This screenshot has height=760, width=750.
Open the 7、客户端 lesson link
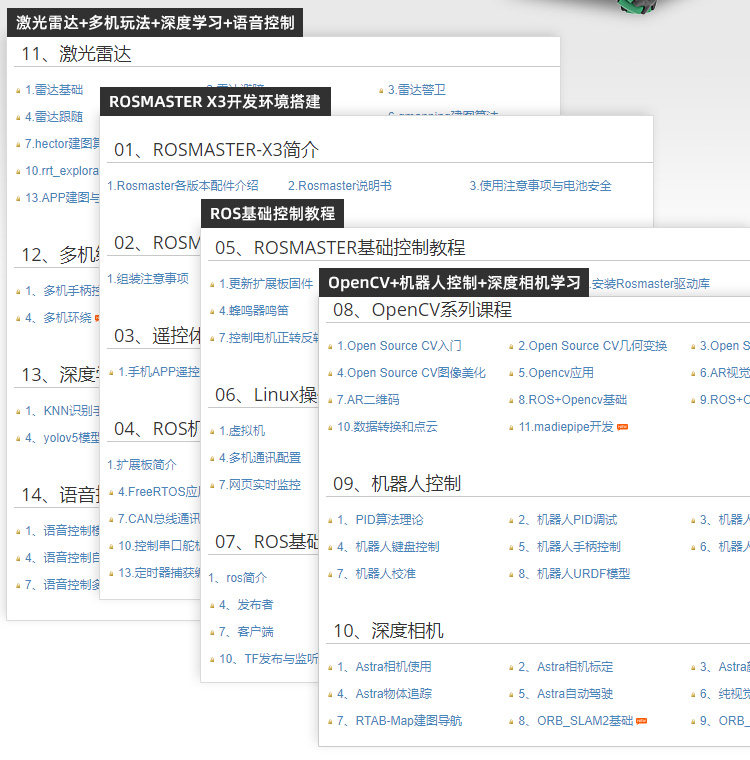click(x=246, y=632)
